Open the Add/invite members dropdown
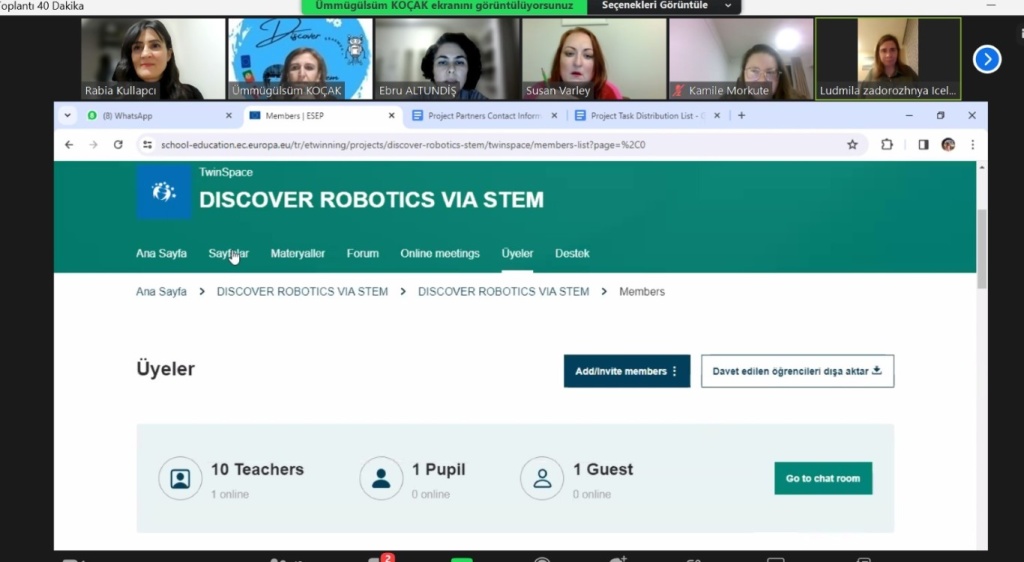The height and width of the screenshot is (562, 1024). click(626, 371)
